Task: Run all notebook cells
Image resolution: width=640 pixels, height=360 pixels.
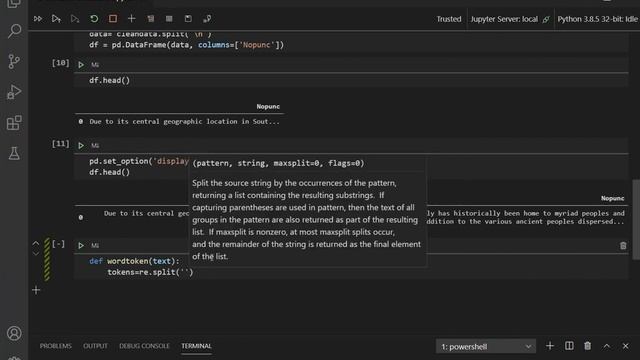Action: pyautogui.click(x=38, y=19)
